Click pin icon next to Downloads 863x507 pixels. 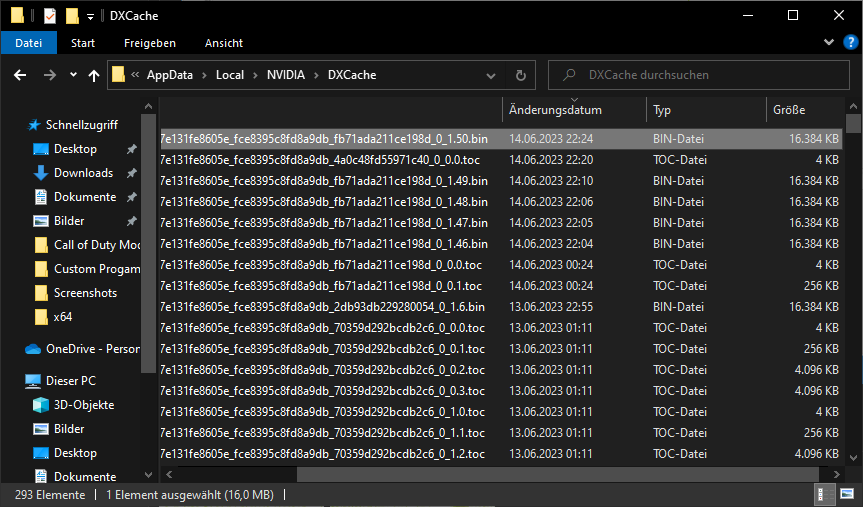[132, 173]
